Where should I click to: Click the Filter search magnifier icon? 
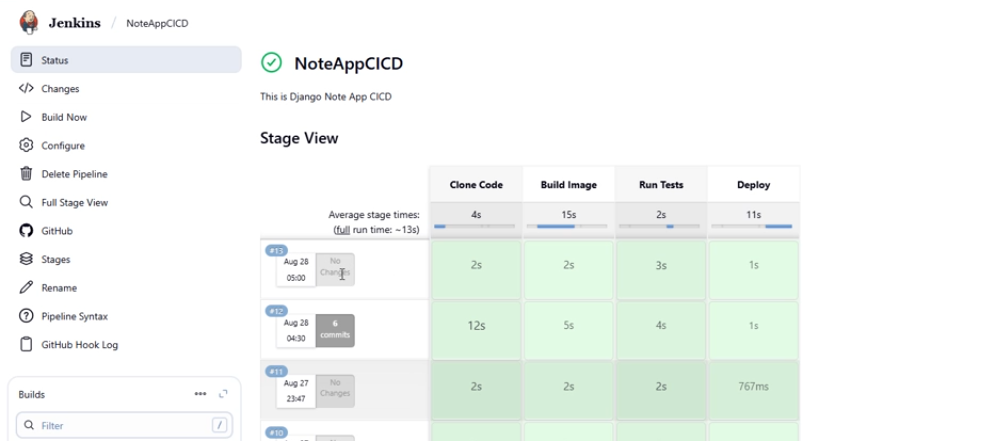coord(29,425)
